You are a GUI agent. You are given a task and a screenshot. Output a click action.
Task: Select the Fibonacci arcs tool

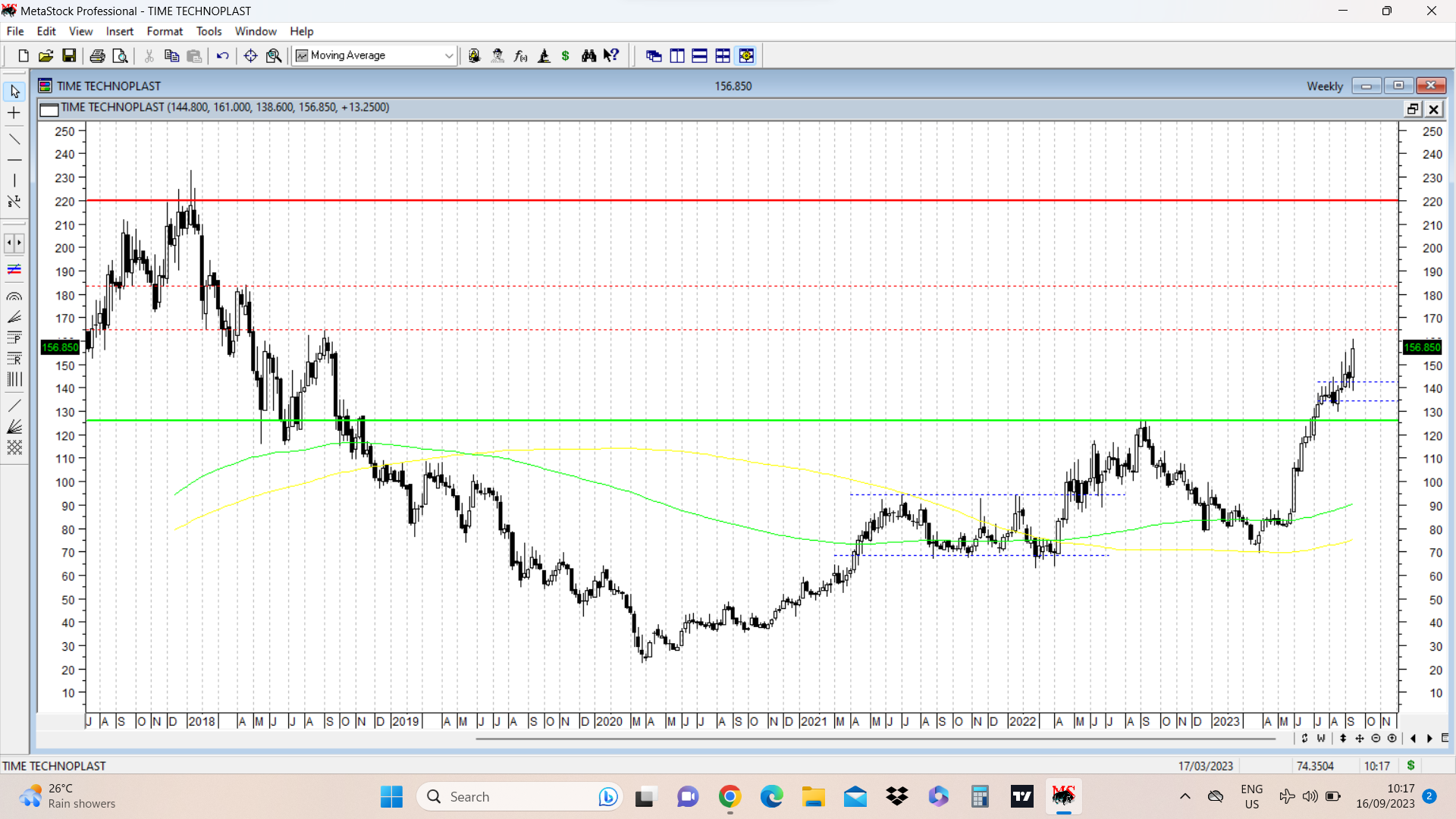[x=14, y=297]
